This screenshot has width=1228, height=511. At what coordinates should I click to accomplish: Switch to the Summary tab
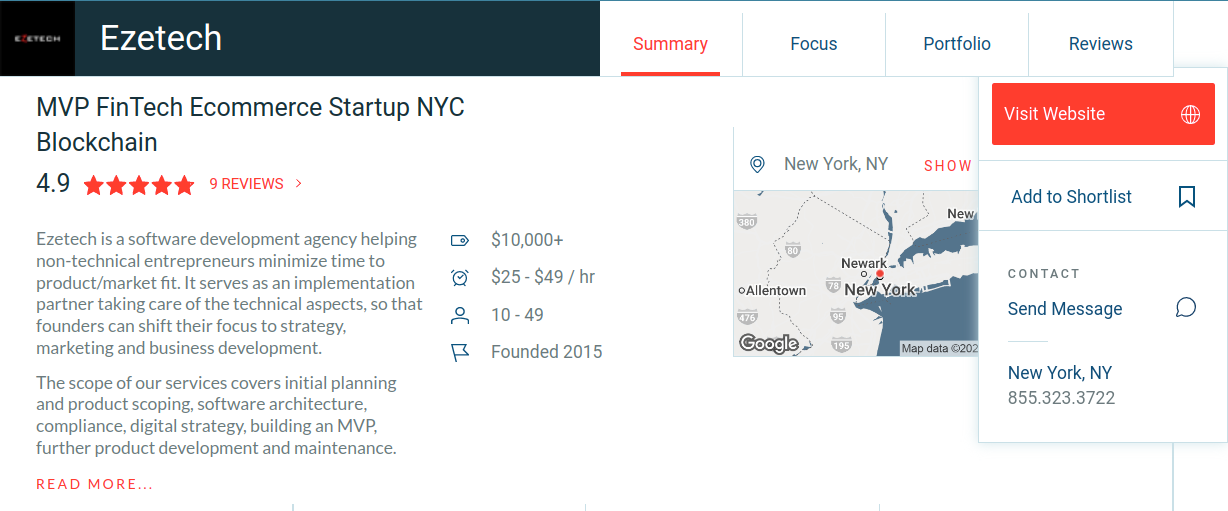(x=670, y=44)
